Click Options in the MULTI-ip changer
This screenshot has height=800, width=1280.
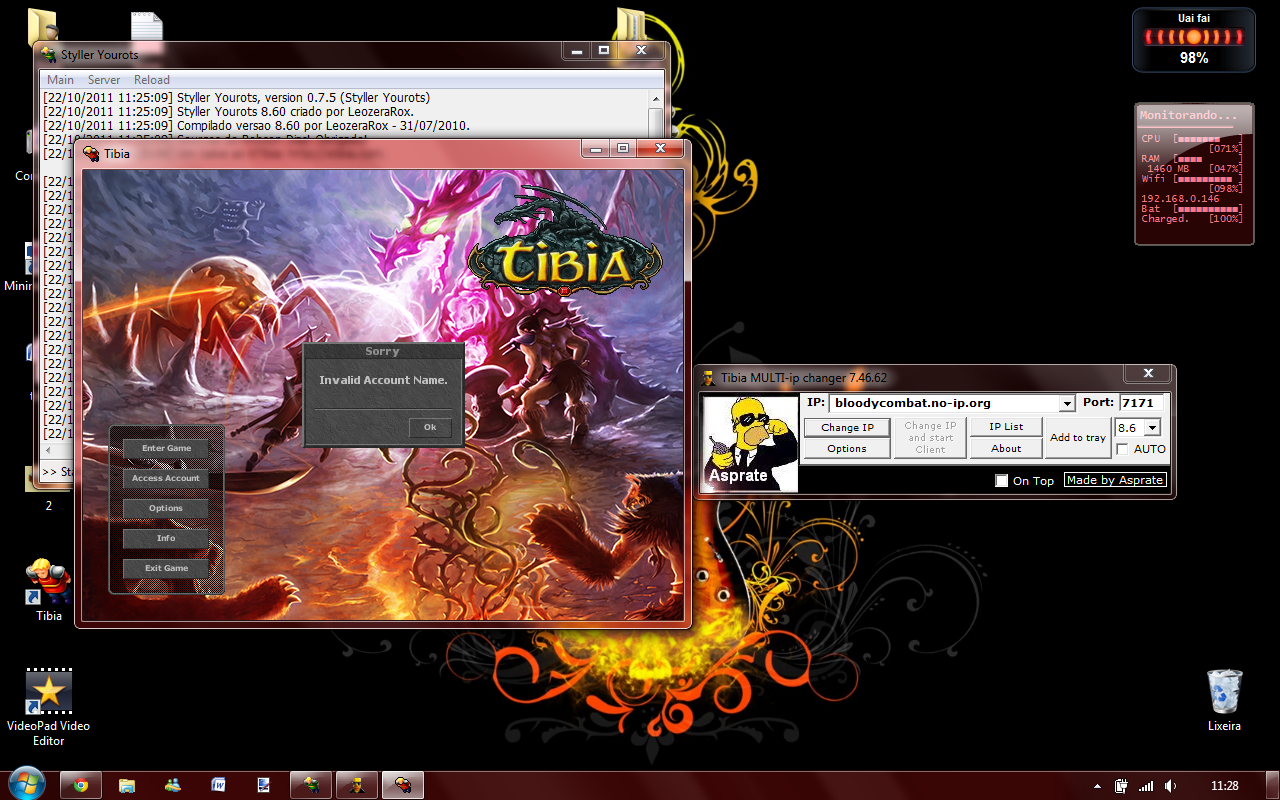(x=847, y=449)
